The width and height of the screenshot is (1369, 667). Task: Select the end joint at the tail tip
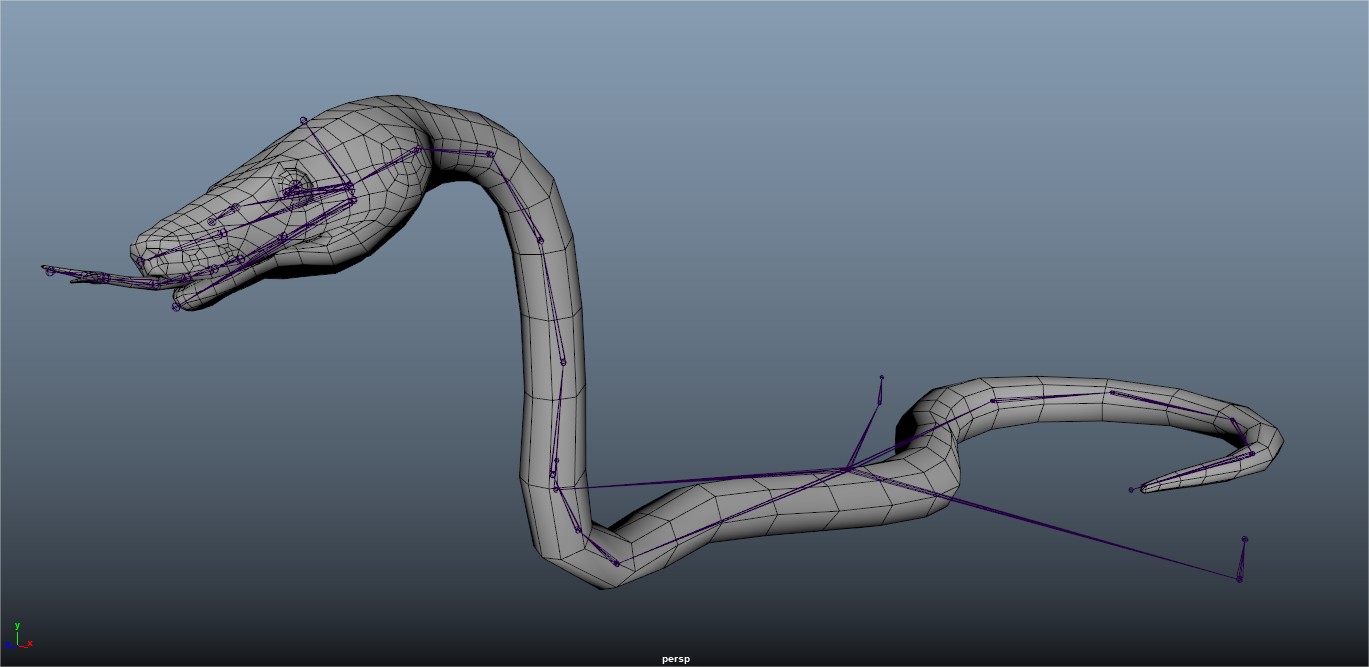coord(1132,489)
